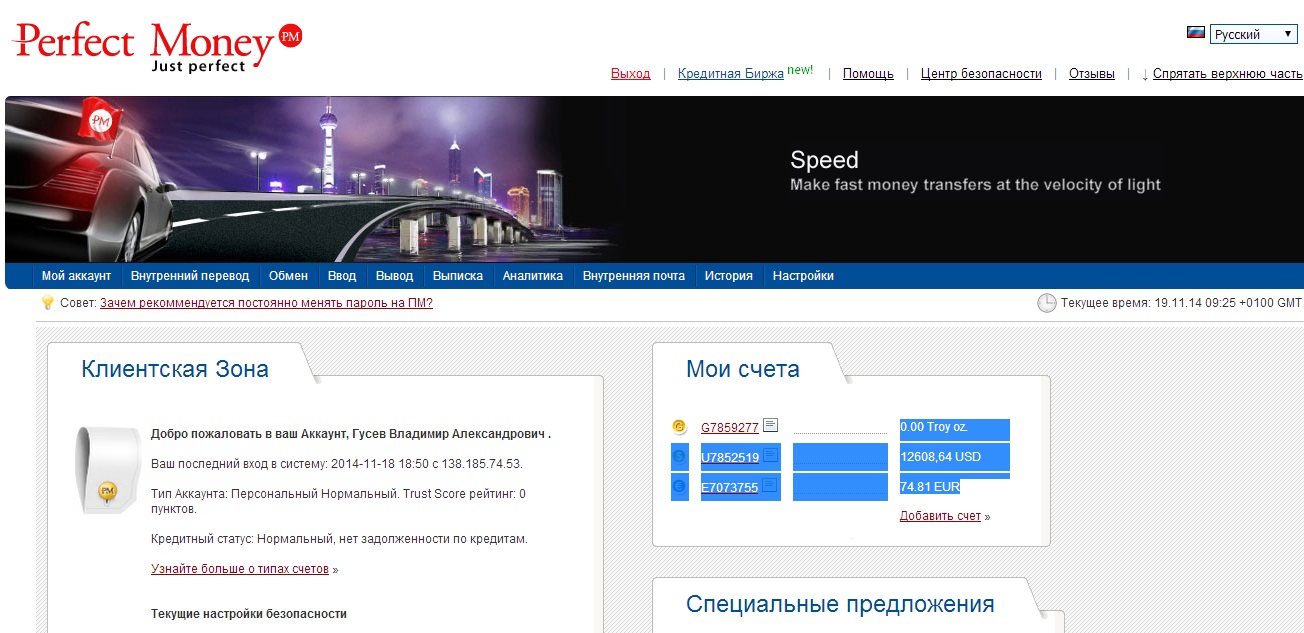Click the 0.00 Troy oz. balance
Screen dimensions: 1304x633
coord(934,427)
